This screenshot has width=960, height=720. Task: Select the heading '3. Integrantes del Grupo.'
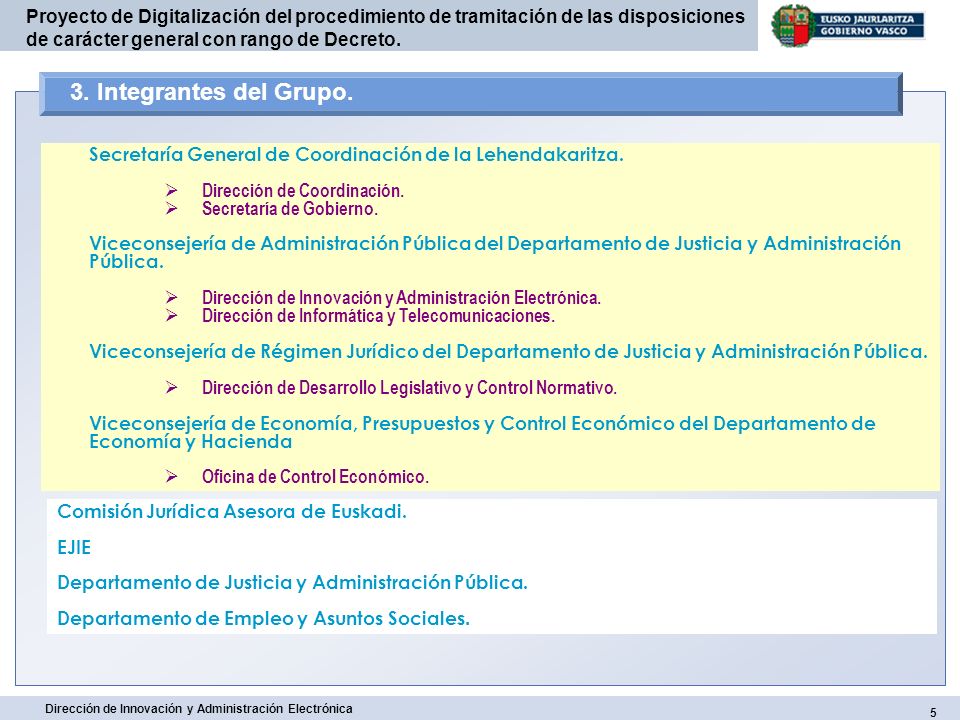pos(211,92)
